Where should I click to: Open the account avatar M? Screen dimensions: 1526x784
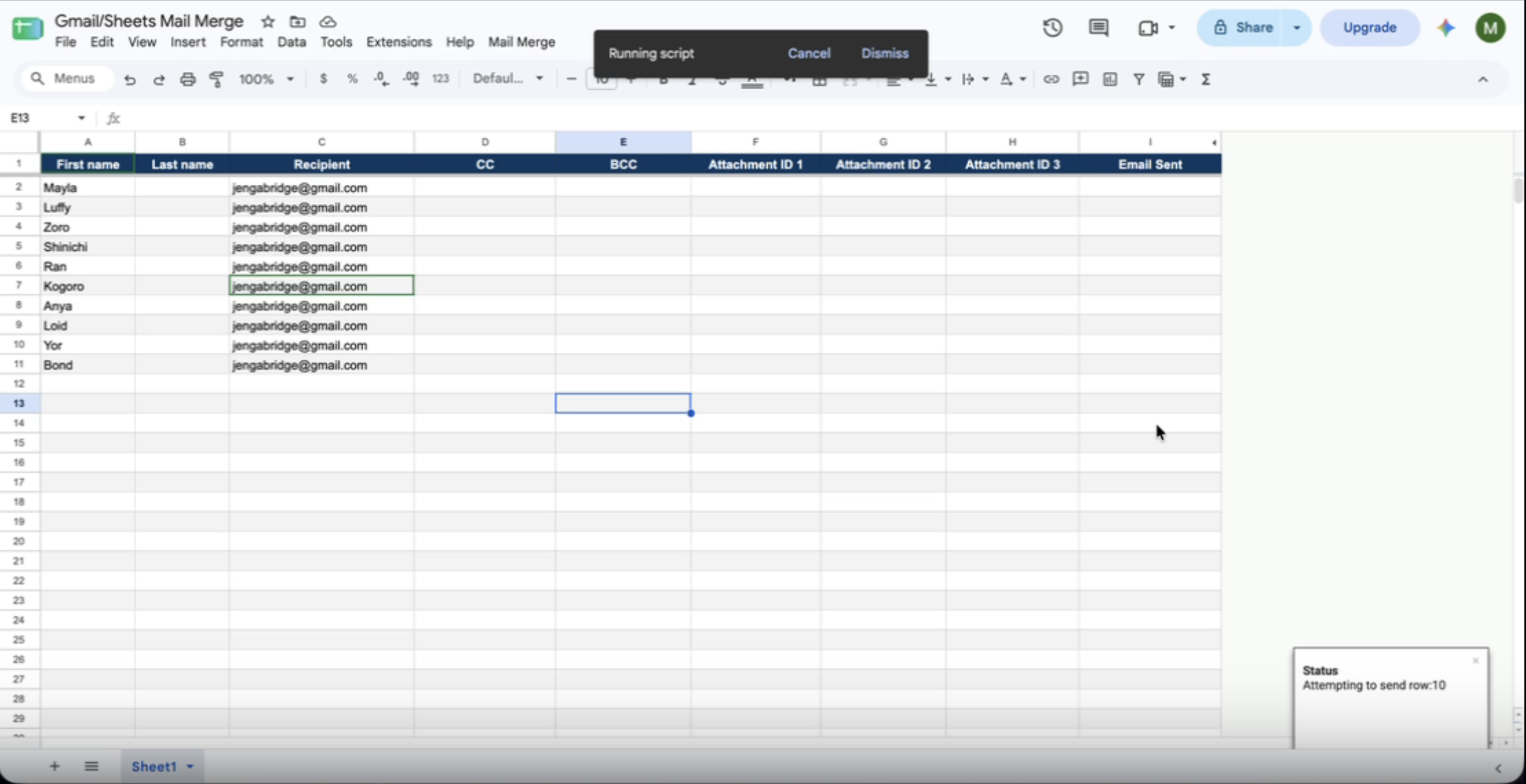1491,28
